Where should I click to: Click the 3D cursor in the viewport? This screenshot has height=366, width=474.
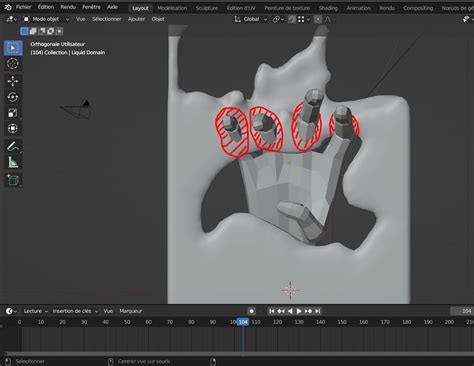pos(290,290)
